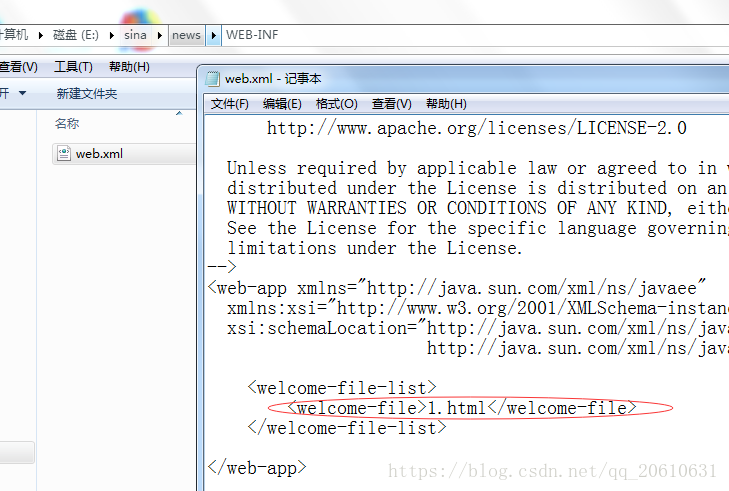Expand the arrow after news breadcrumb
Viewport: 729px width, 491px height.
click(x=213, y=35)
